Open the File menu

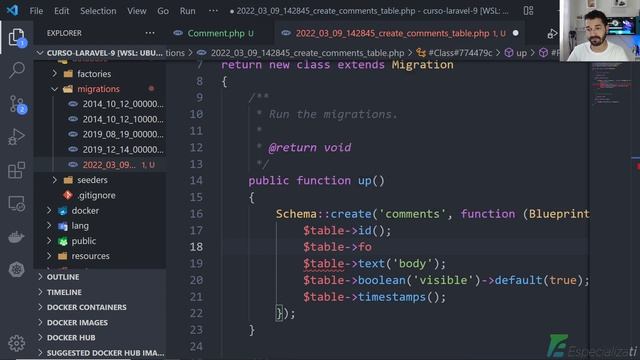click(x=36, y=11)
